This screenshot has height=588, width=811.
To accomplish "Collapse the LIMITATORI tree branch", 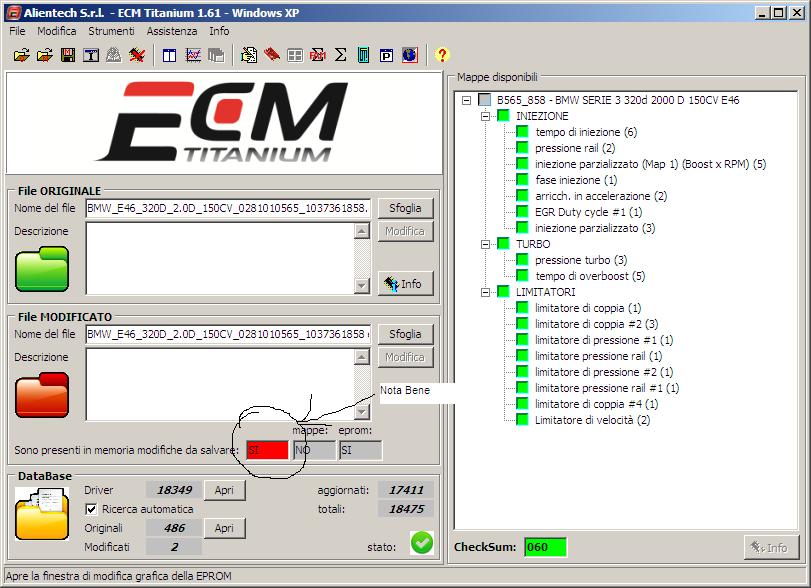I will 485,292.
